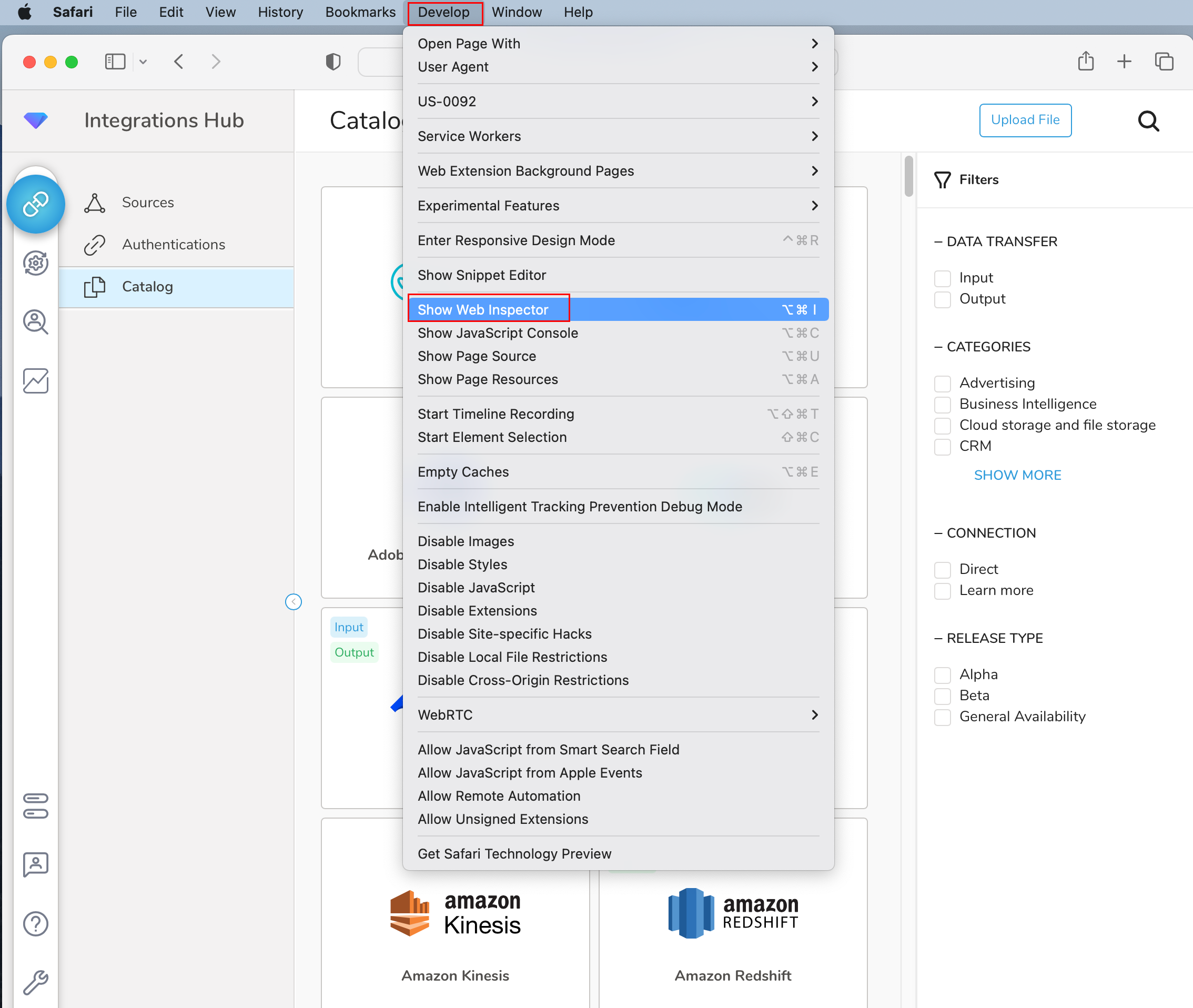This screenshot has height=1008, width=1193.
Task: Open the Safari share icon
Action: 1085,61
